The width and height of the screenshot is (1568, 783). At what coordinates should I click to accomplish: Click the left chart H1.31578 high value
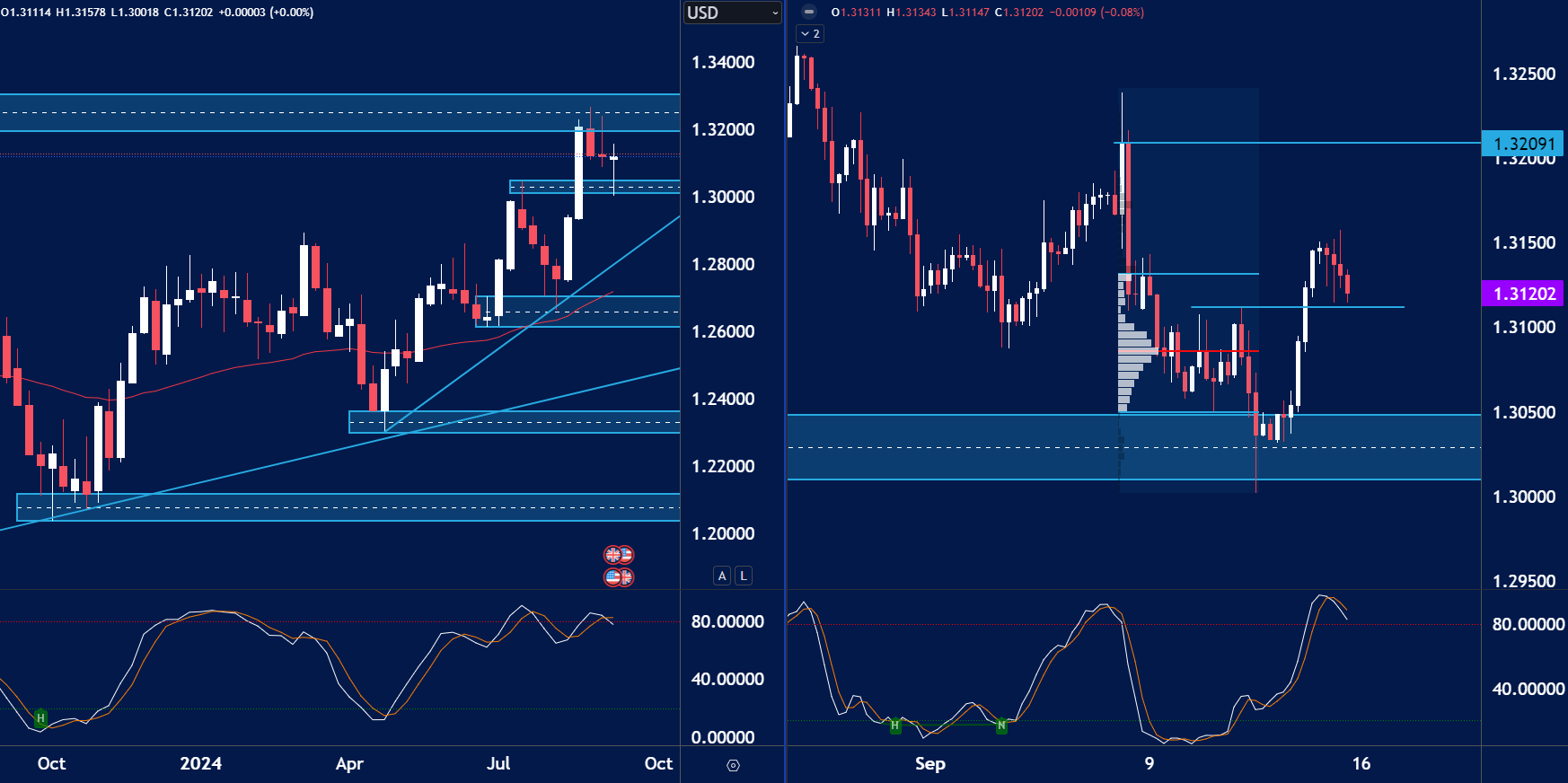tap(81, 13)
